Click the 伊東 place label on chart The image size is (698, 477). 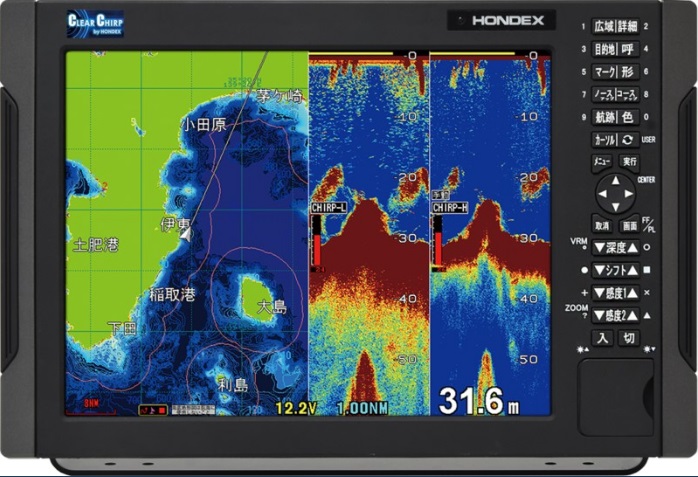175,224
